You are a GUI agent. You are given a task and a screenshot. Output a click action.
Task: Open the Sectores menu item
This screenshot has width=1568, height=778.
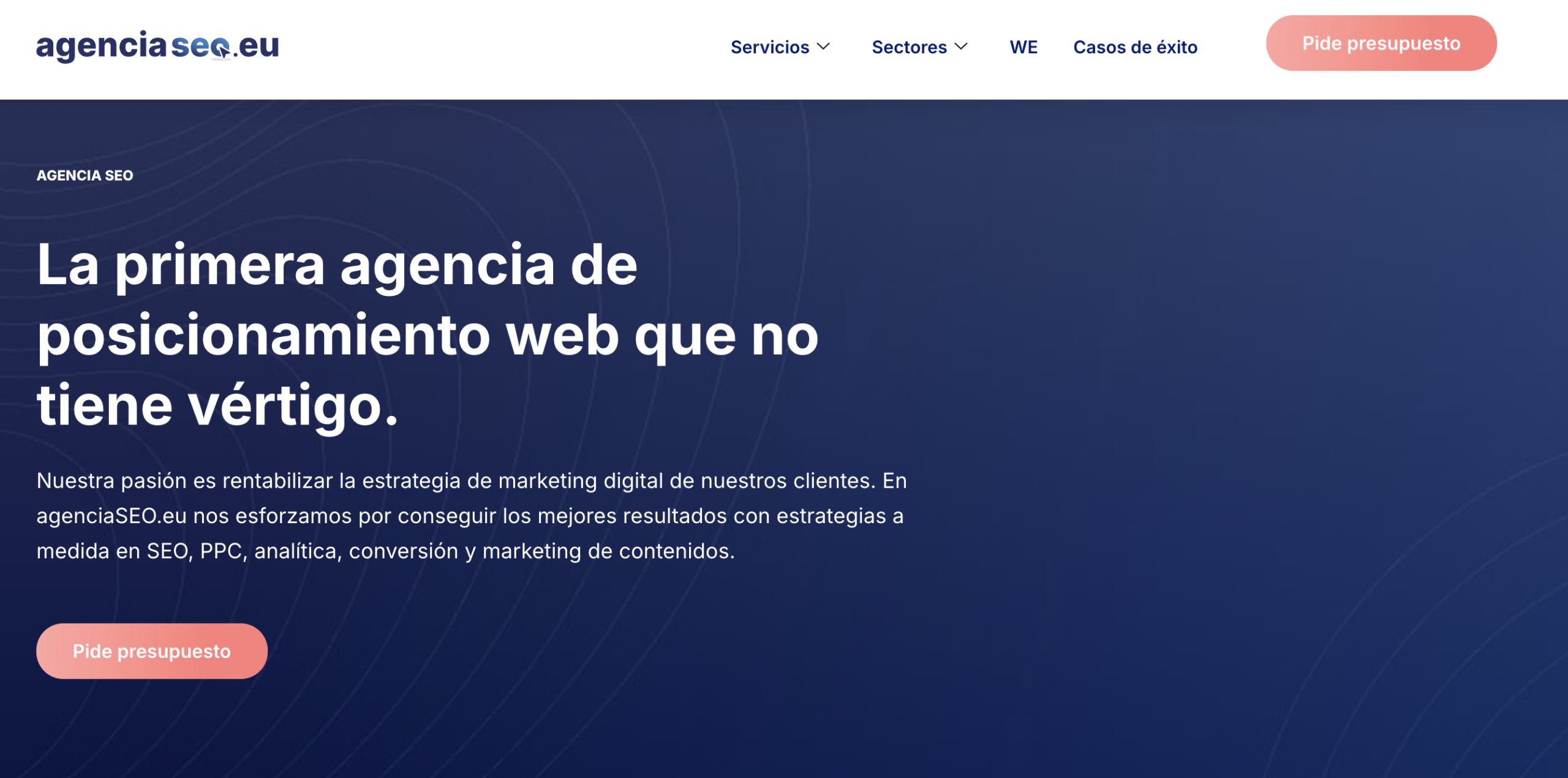click(x=909, y=47)
